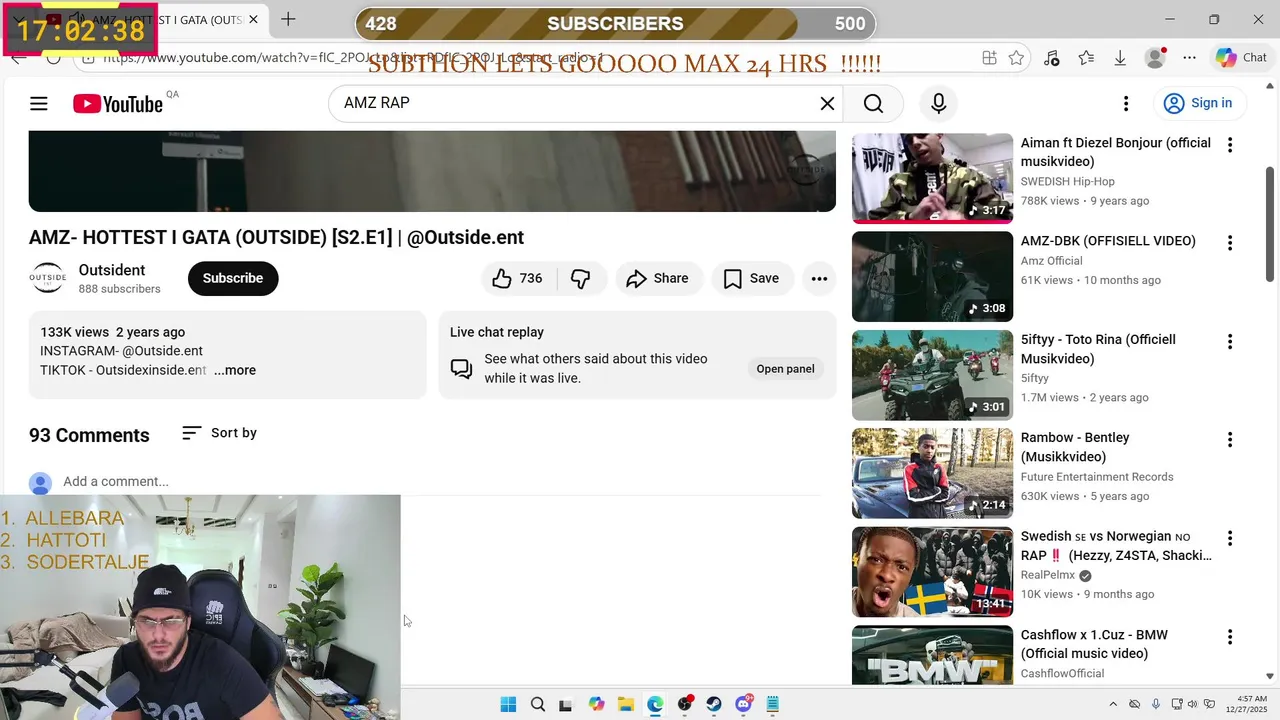Image resolution: width=1280 pixels, height=720 pixels.
Task: Open Future Entertainment Records channel
Action: [x=1097, y=477]
